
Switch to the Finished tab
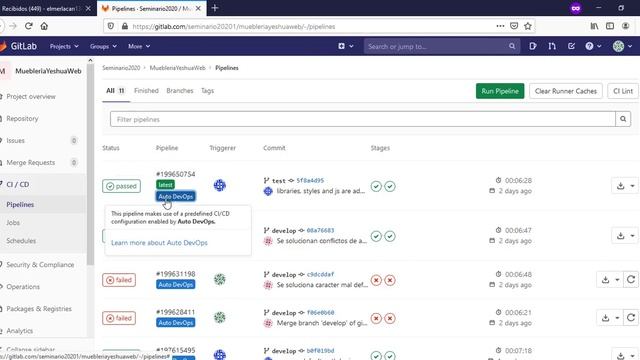146,91
